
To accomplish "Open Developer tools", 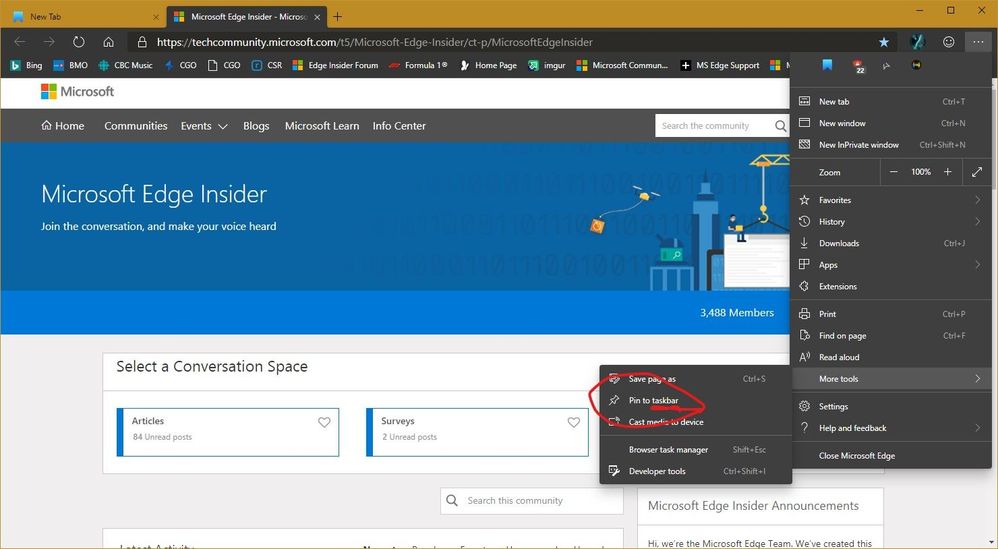I will pos(696,471).
